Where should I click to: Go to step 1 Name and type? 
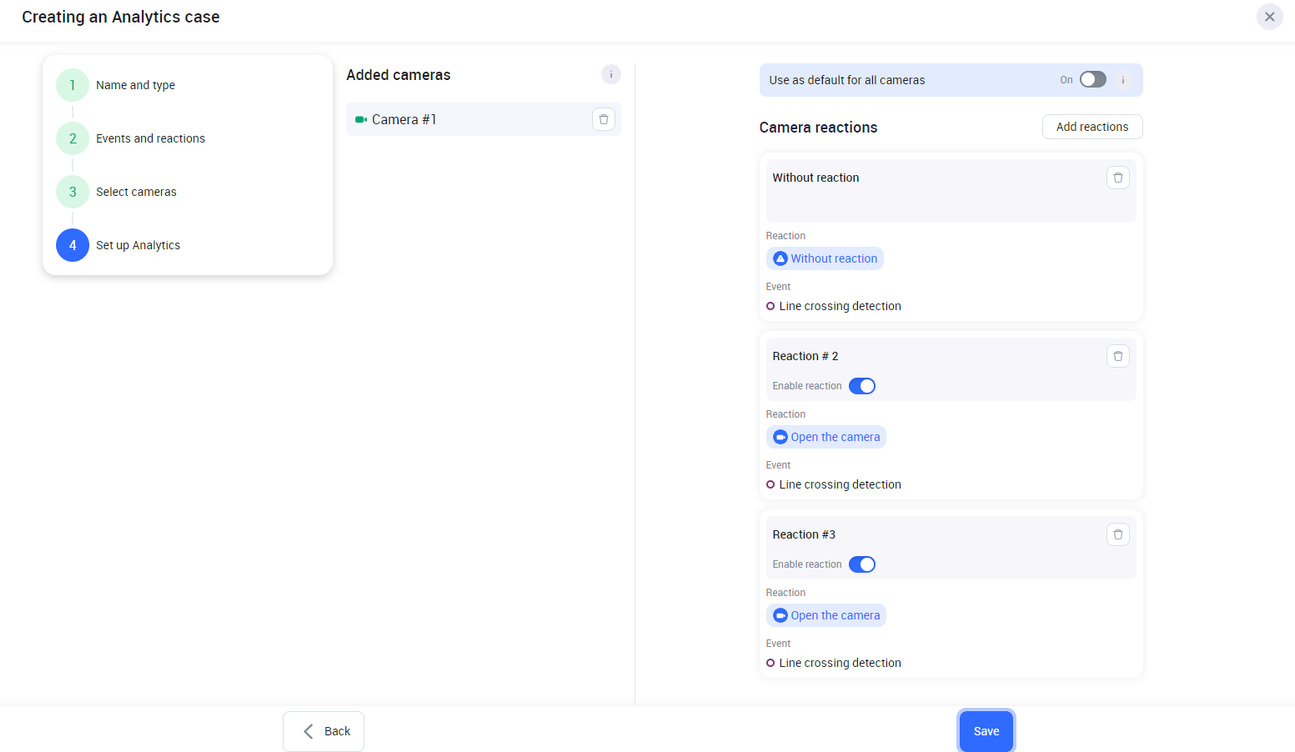pos(73,85)
